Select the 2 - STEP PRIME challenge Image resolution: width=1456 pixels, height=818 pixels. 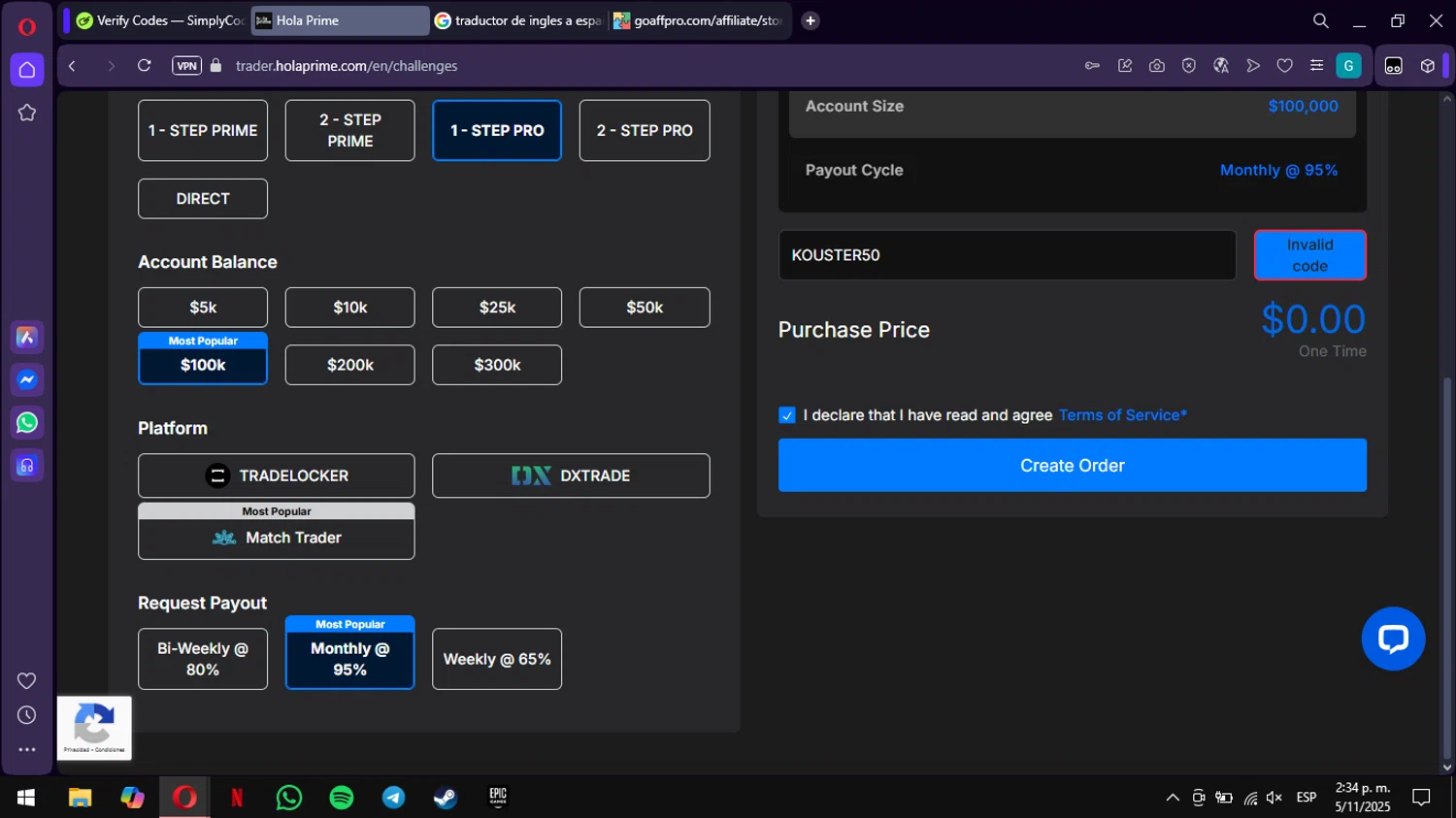coord(350,130)
